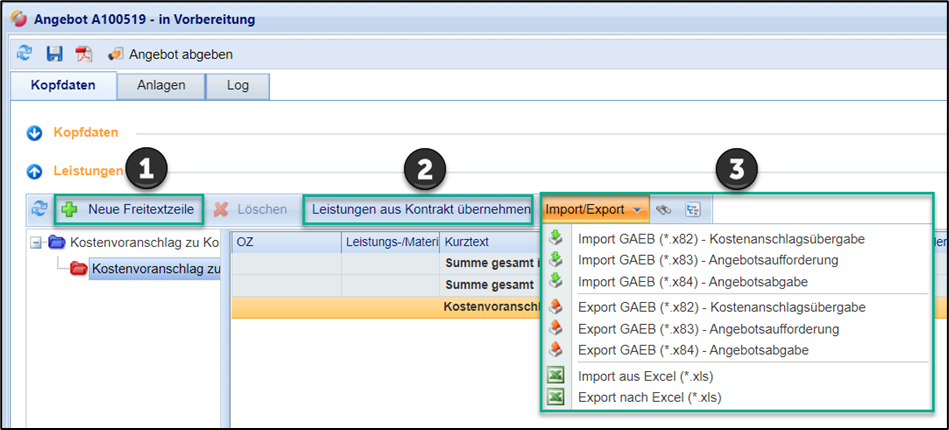The image size is (949, 430).
Task: Click the Excel icon next to Export nach Excel
Action: (556, 397)
